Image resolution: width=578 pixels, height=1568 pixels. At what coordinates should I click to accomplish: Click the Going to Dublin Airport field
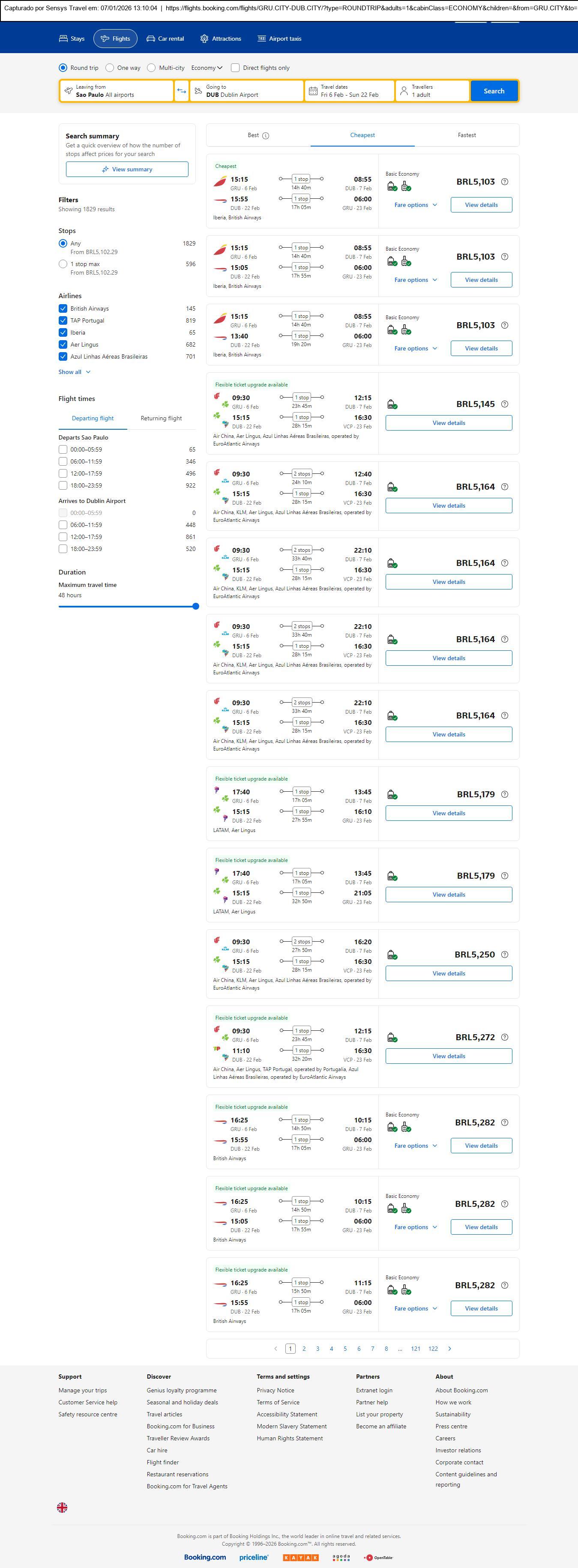point(247,91)
